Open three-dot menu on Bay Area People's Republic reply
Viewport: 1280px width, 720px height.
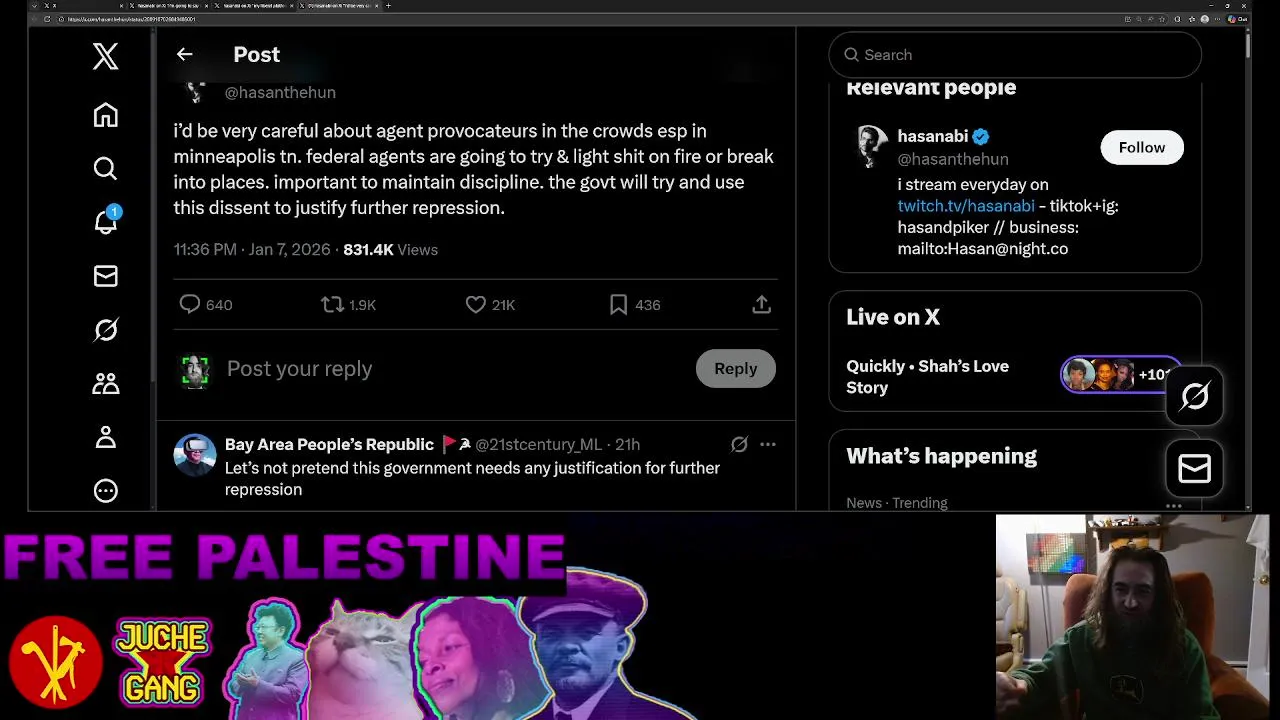pos(767,444)
